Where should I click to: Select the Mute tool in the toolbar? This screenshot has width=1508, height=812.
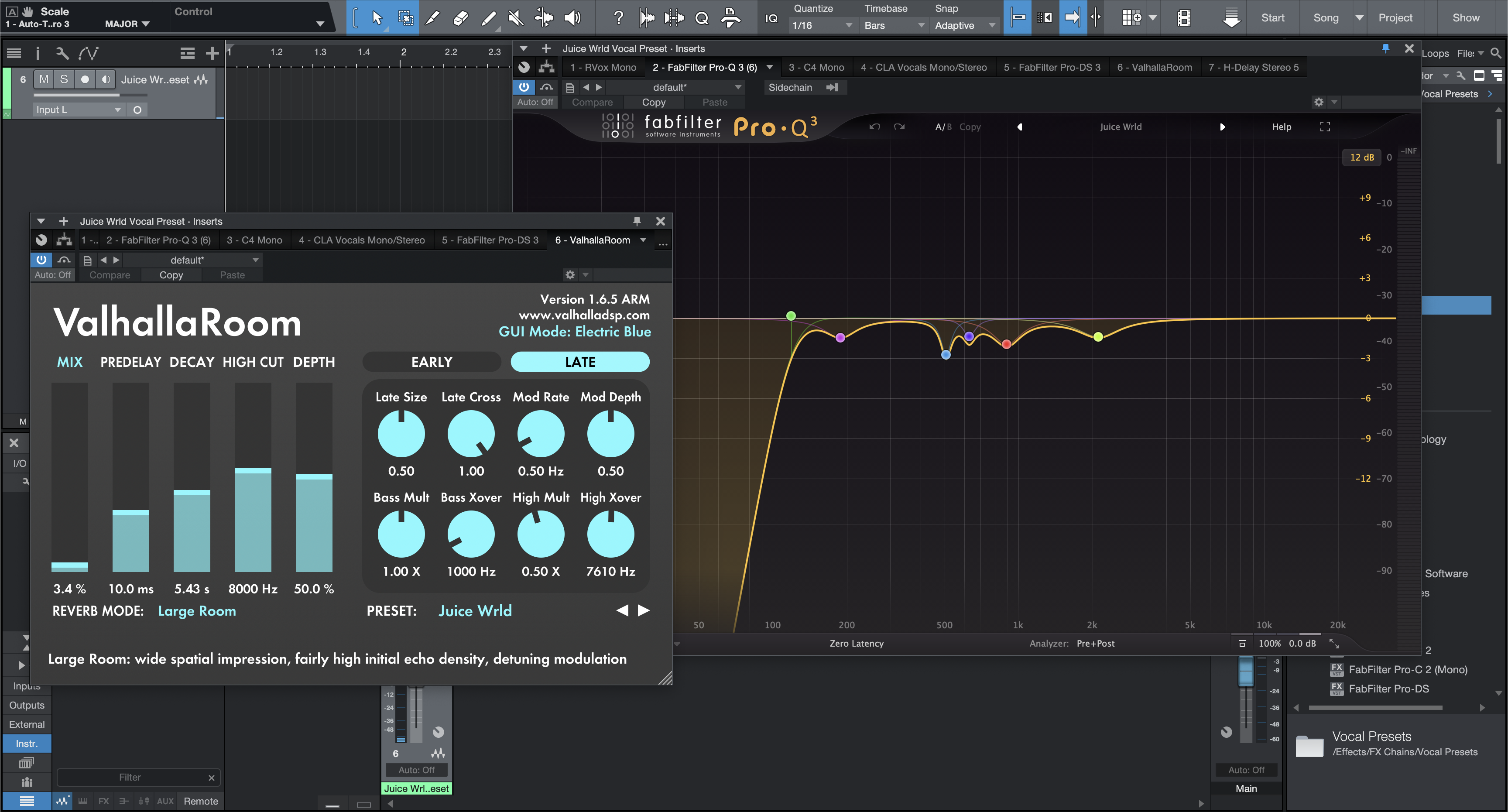coord(515,17)
